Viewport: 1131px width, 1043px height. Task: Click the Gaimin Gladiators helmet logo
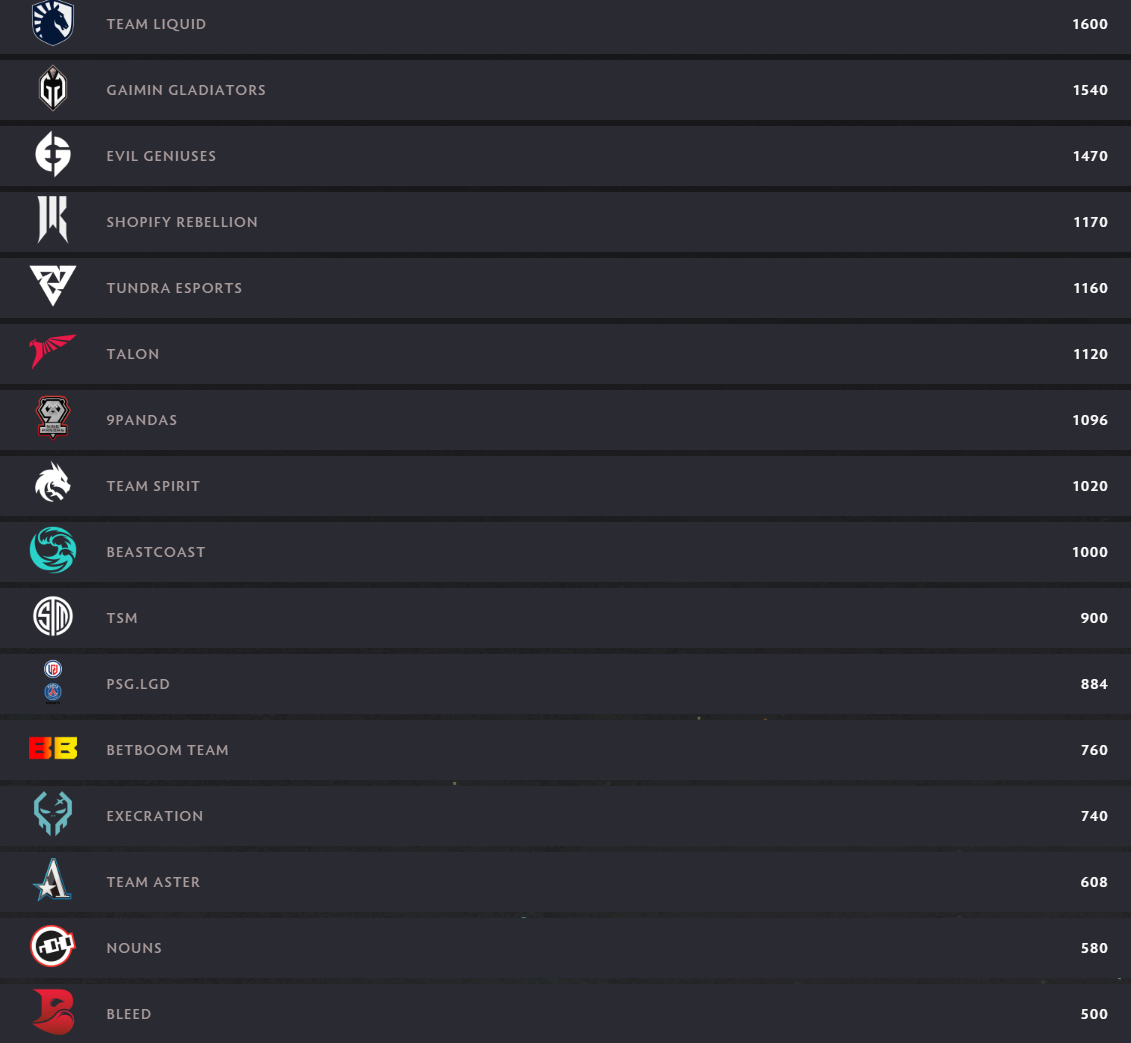[x=53, y=88]
